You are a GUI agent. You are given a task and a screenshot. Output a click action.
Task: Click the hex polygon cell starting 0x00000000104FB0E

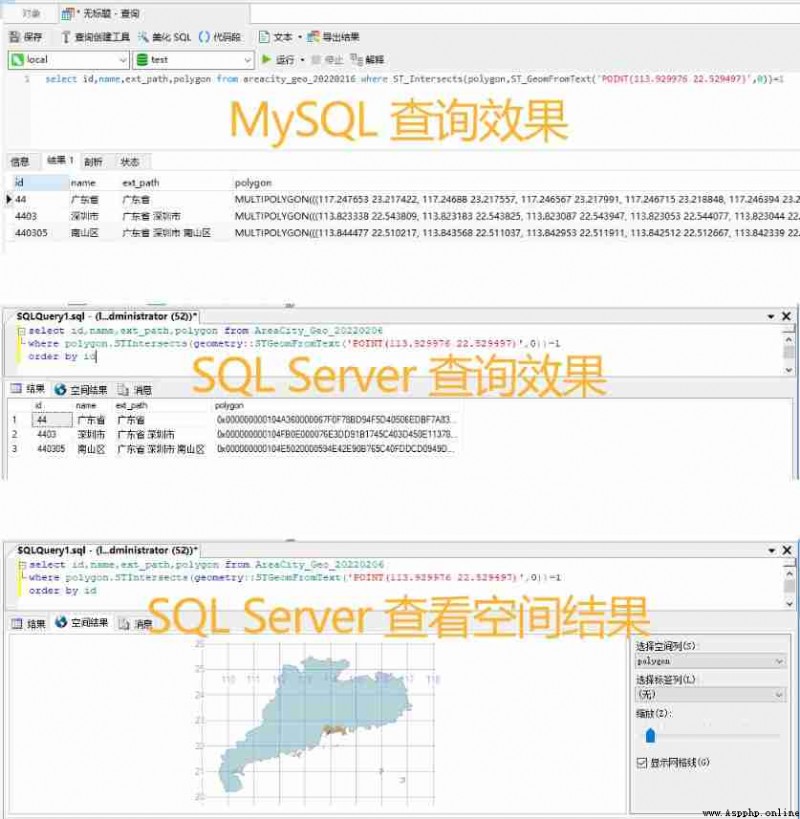[x=336, y=434]
